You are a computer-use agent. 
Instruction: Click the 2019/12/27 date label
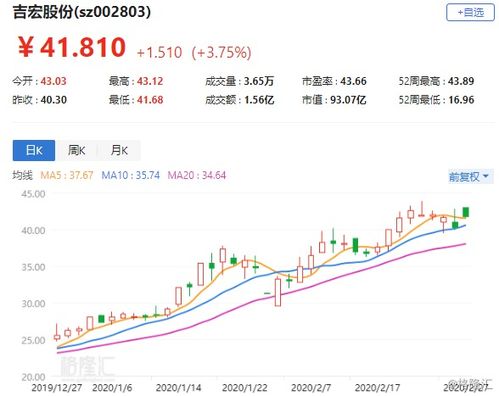click(x=57, y=388)
